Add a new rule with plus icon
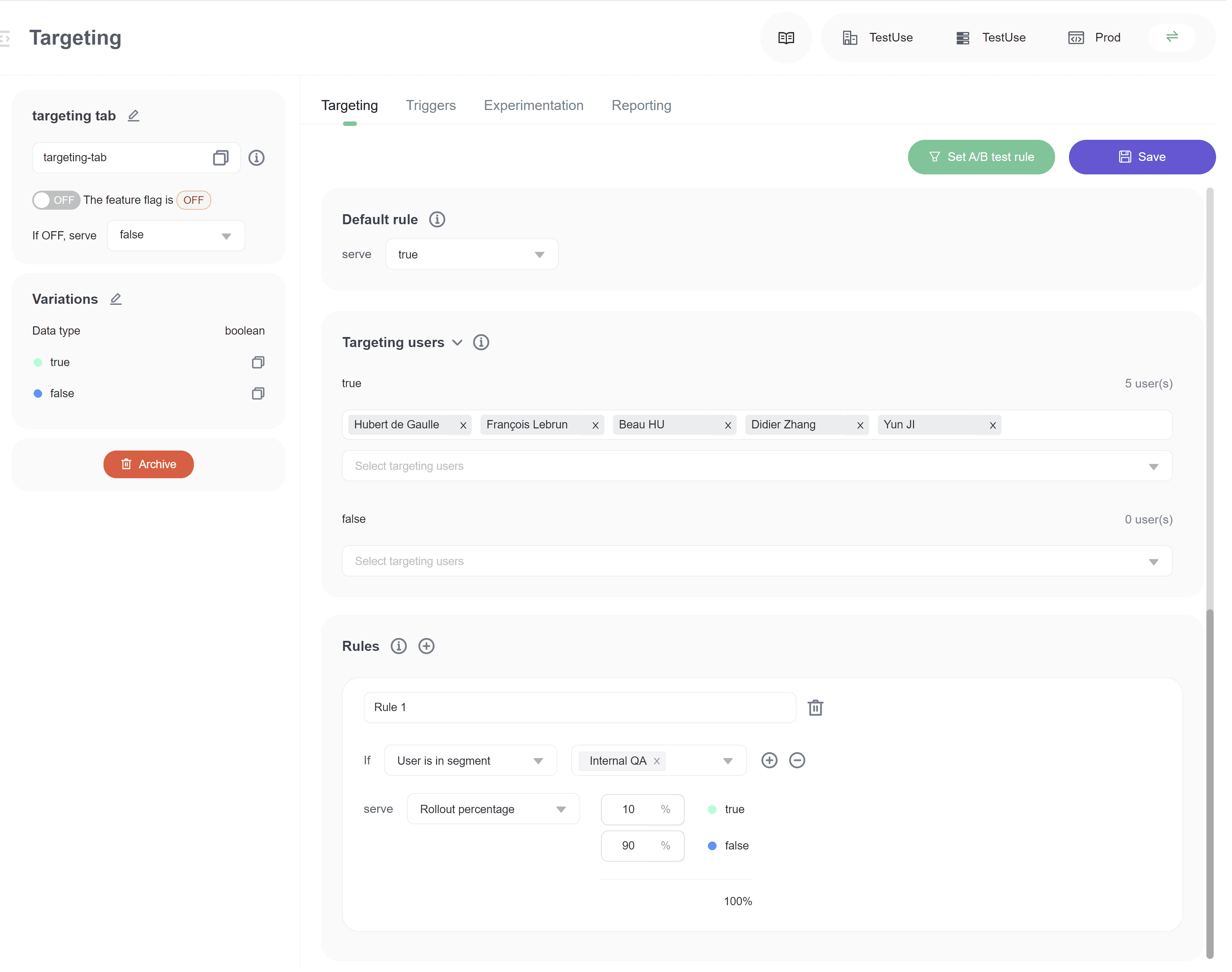The height and width of the screenshot is (972, 1232). [x=426, y=646]
